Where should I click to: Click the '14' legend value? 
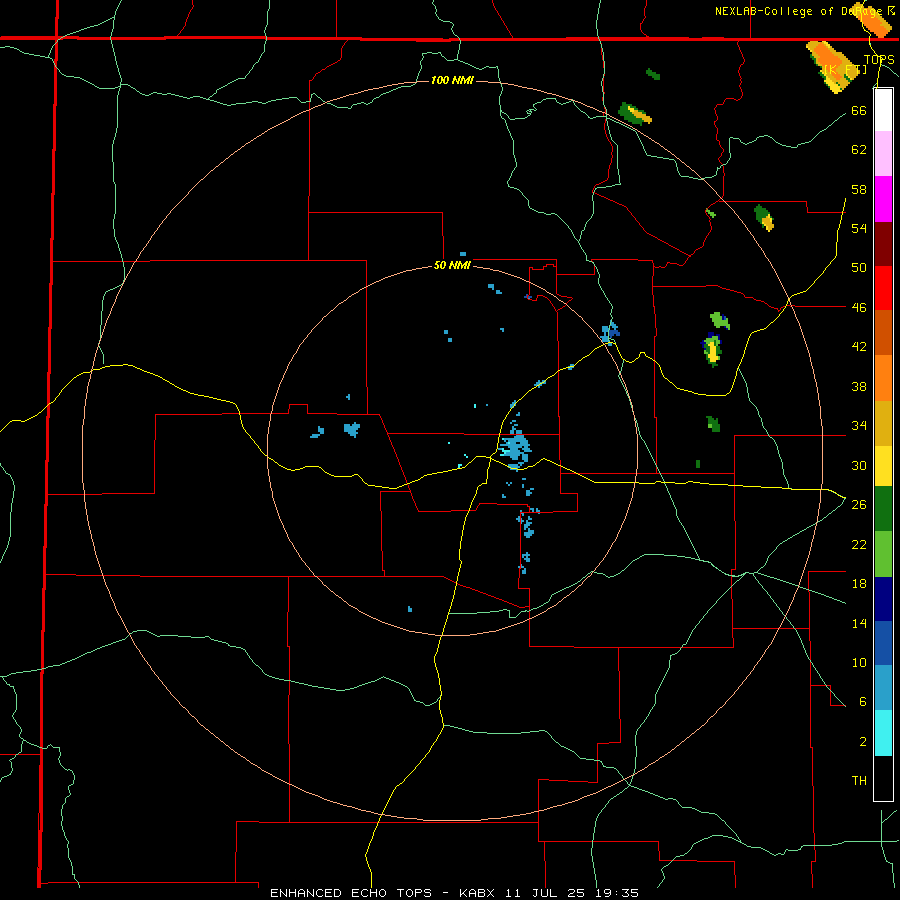point(859,623)
